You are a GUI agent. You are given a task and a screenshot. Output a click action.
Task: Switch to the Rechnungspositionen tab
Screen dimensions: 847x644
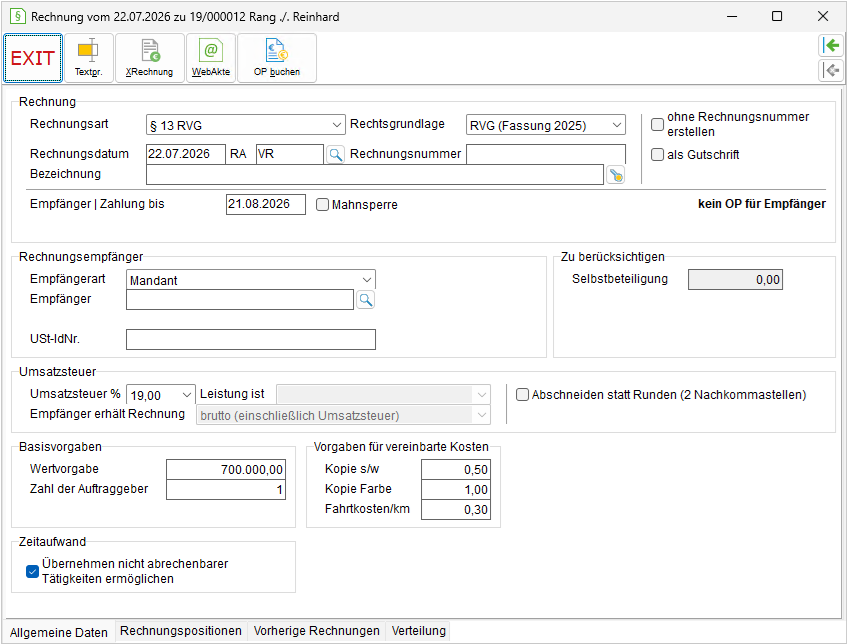[x=180, y=630]
